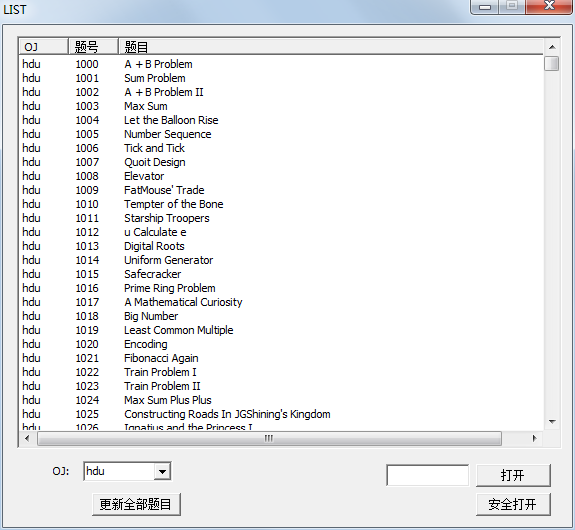The image size is (575, 530).
Task: Click the vertical scrollbar up arrow
Action: (x=552, y=47)
